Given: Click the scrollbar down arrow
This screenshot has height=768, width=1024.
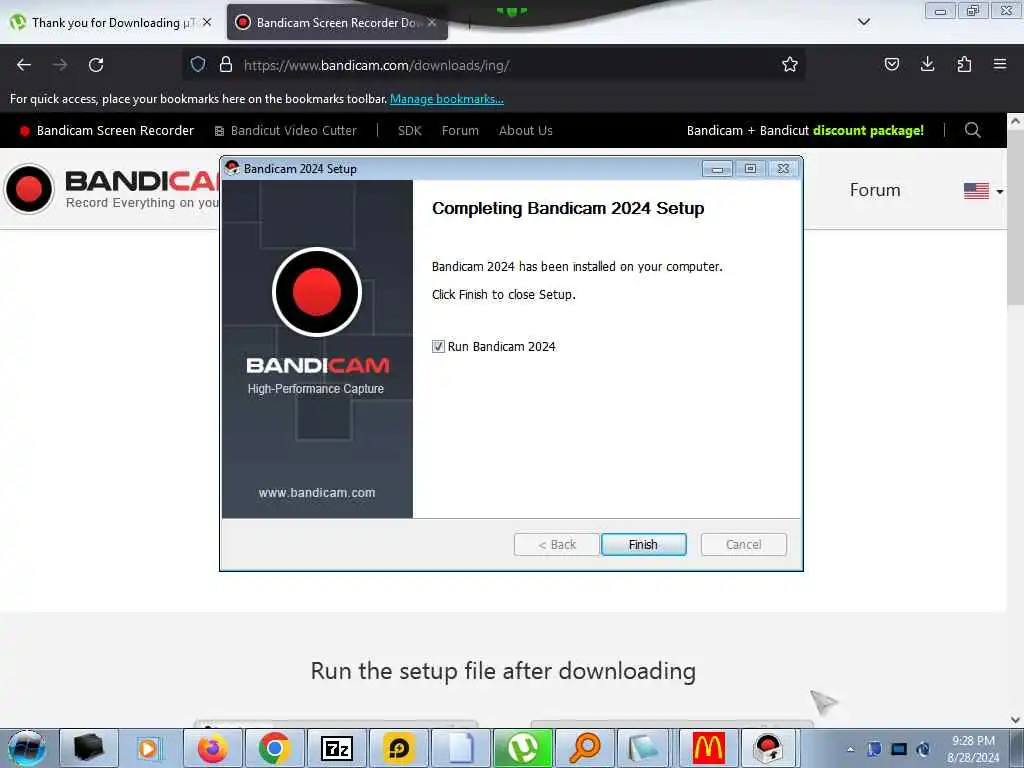Looking at the screenshot, I should coord(1015,720).
